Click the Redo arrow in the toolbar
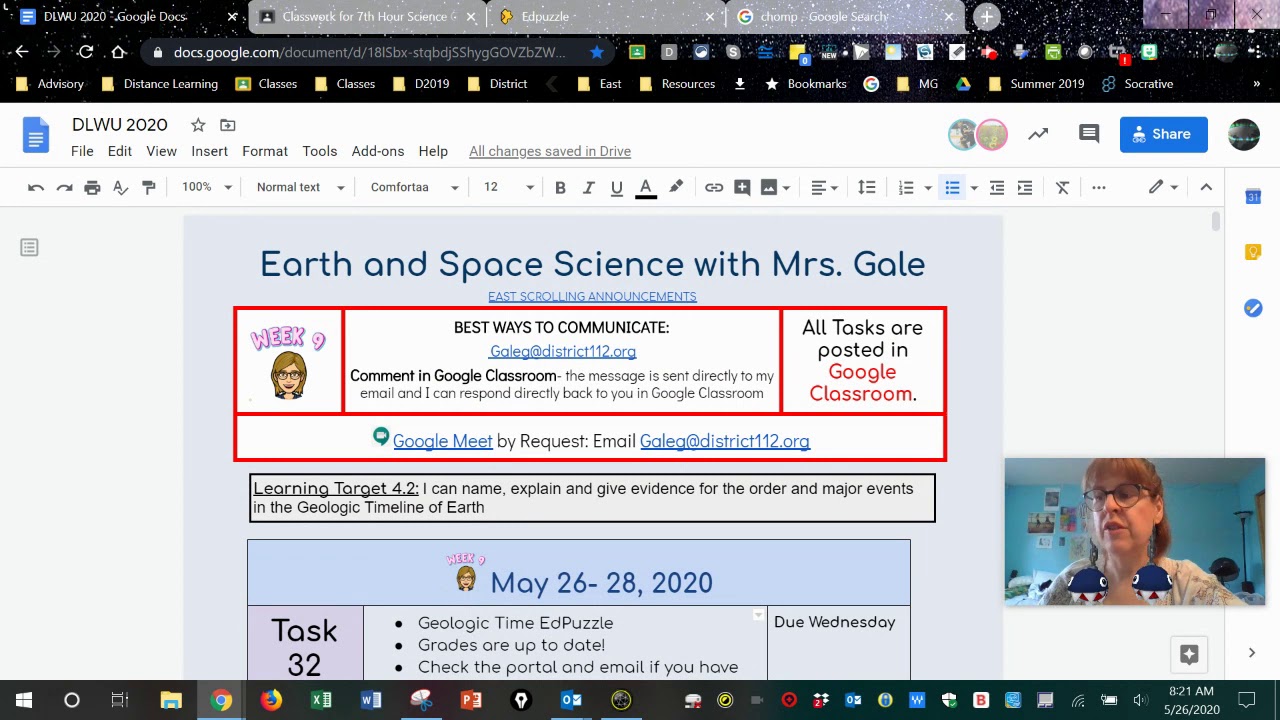1280x720 pixels. click(x=64, y=187)
